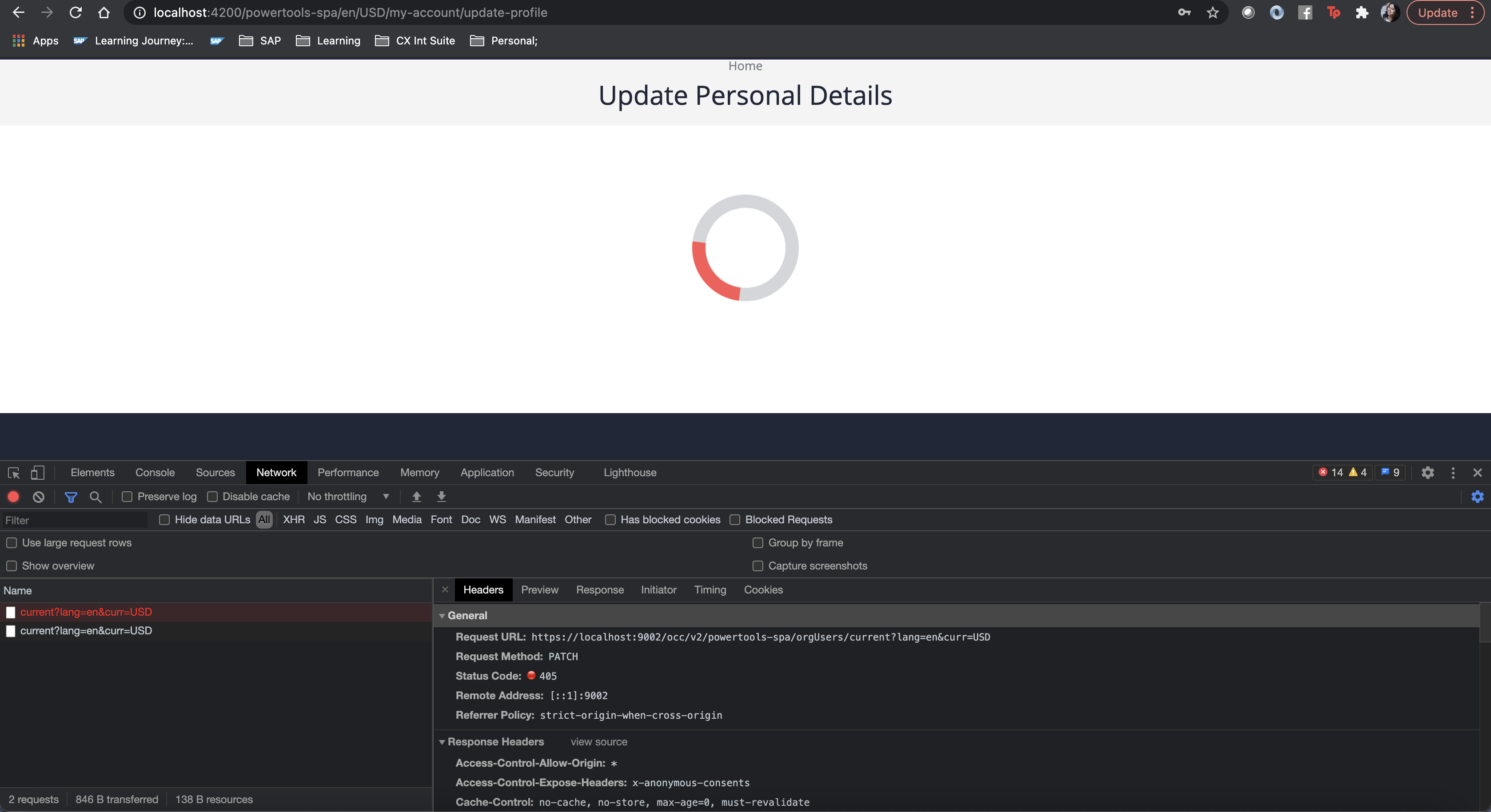Screen dimensions: 1491x812
Task: Enable Capture screenshots checkbox
Action: point(757,566)
